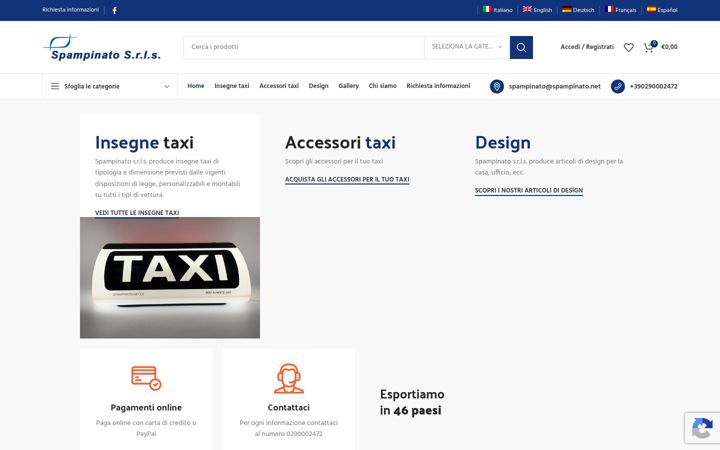Open the Gallery menu item
This screenshot has width=720, height=450.
[349, 86]
